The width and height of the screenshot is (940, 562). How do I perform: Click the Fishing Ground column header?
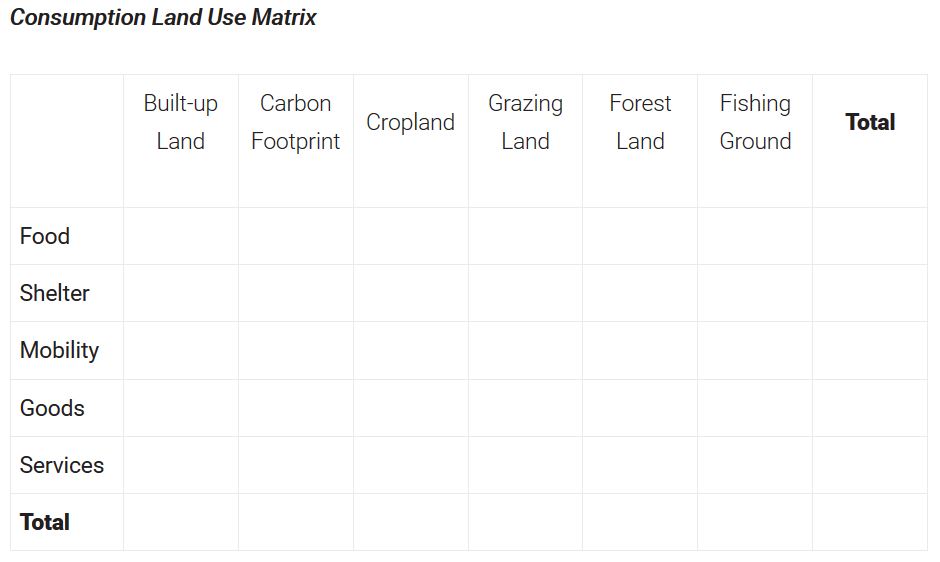pyautogui.click(x=755, y=122)
